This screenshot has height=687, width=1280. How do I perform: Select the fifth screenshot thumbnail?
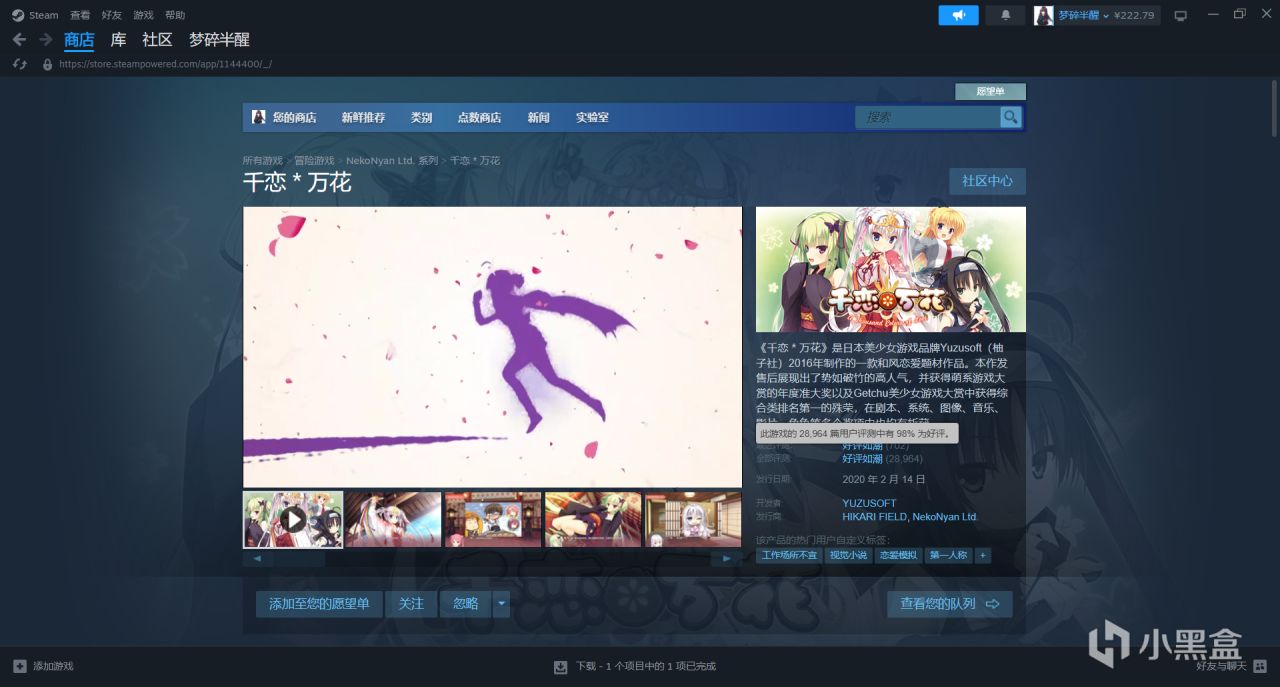693,519
